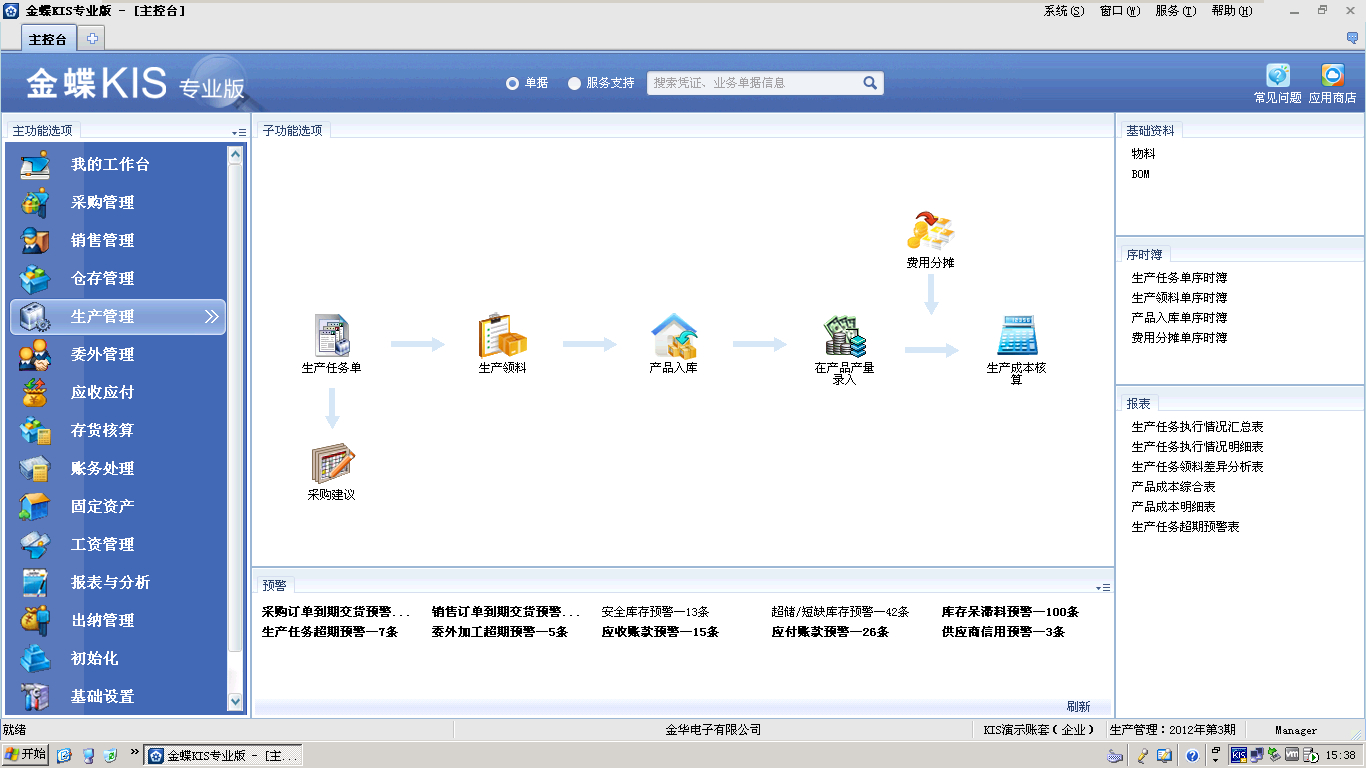Select 存货核算 sidebar icon
The width and height of the screenshot is (1366, 768).
pos(35,431)
